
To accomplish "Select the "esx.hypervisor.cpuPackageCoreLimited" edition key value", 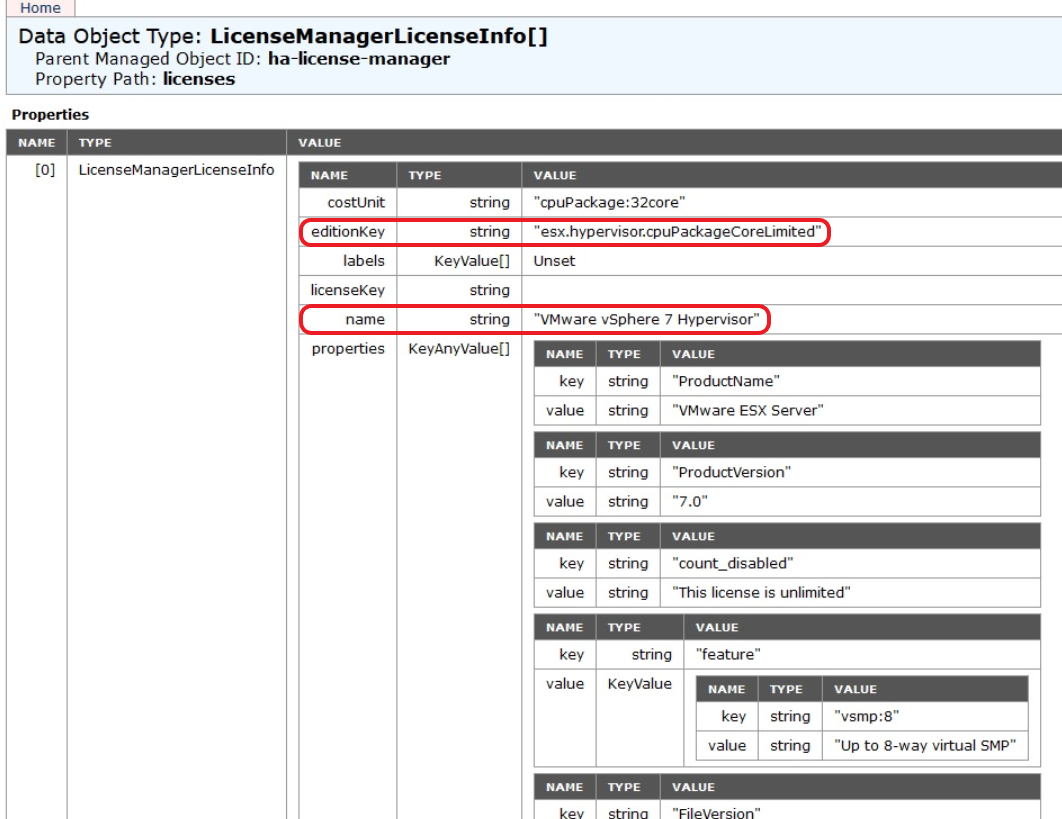I will pos(677,232).
